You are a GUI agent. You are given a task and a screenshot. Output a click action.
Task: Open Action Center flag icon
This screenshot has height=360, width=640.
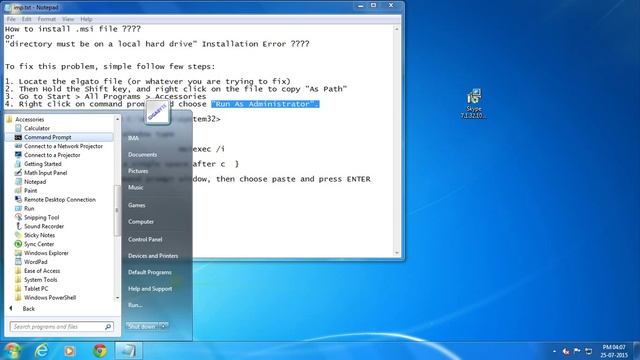click(577, 351)
